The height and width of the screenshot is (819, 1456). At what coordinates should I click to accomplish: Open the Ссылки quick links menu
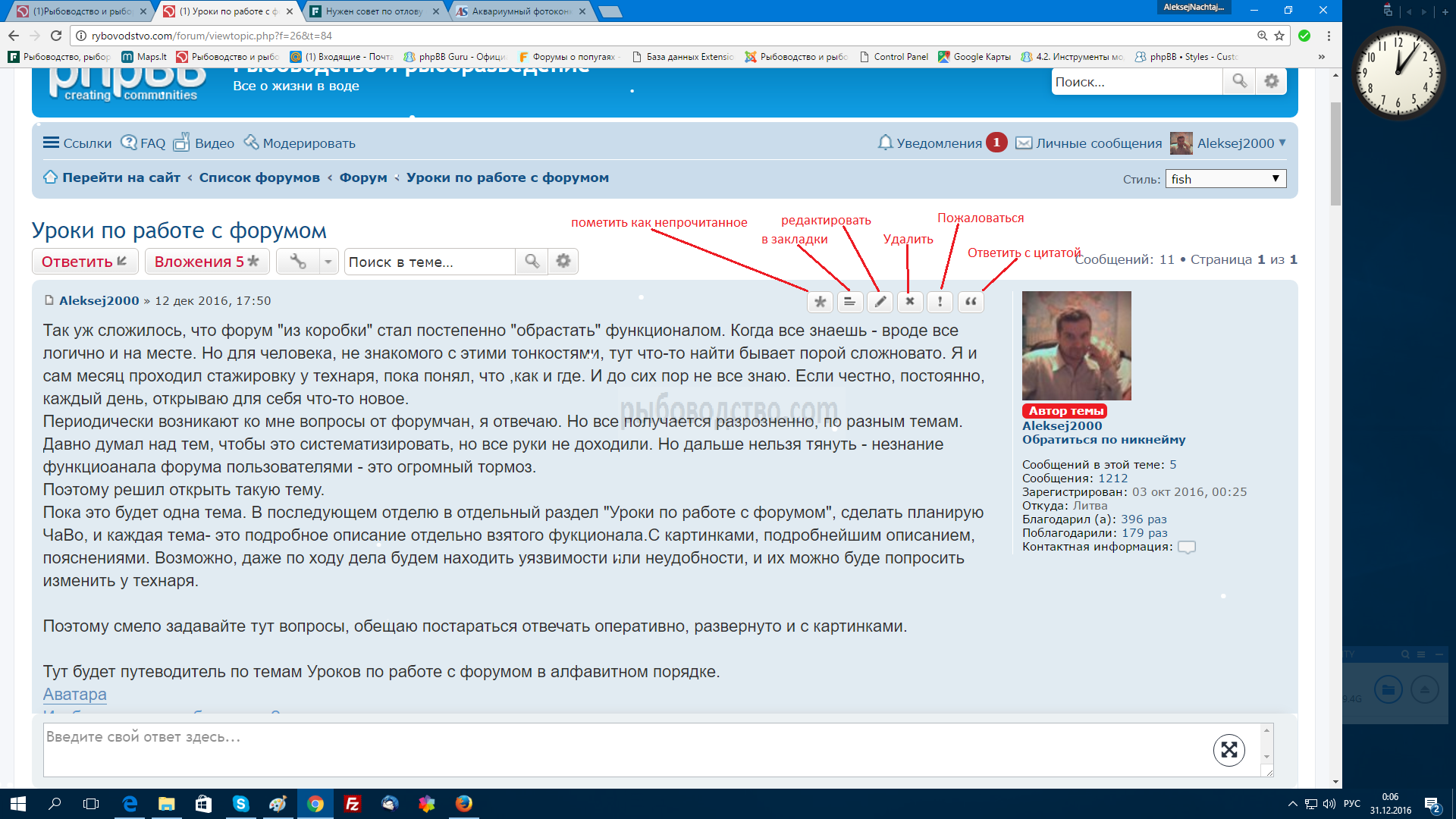[77, 143]
